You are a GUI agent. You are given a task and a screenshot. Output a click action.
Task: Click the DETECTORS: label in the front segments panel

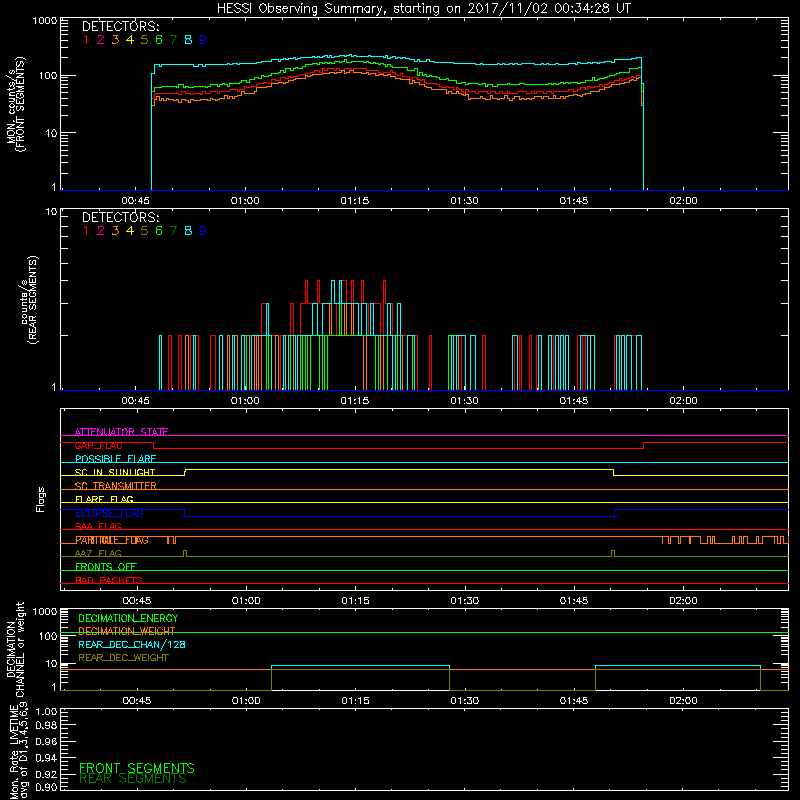120,26
